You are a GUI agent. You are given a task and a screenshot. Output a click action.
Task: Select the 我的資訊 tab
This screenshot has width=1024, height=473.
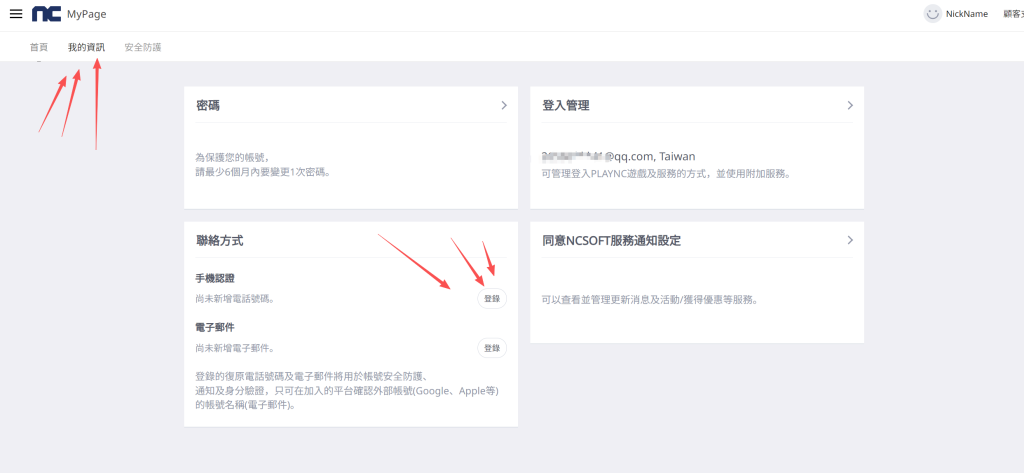(86, 47)
